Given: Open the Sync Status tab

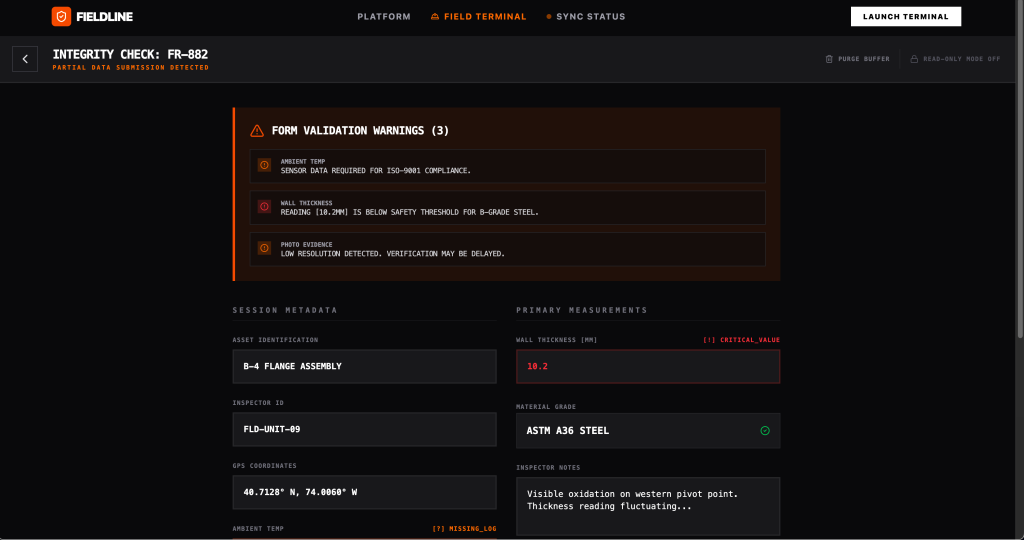Looking at the screenshot, I should [586, 17].
